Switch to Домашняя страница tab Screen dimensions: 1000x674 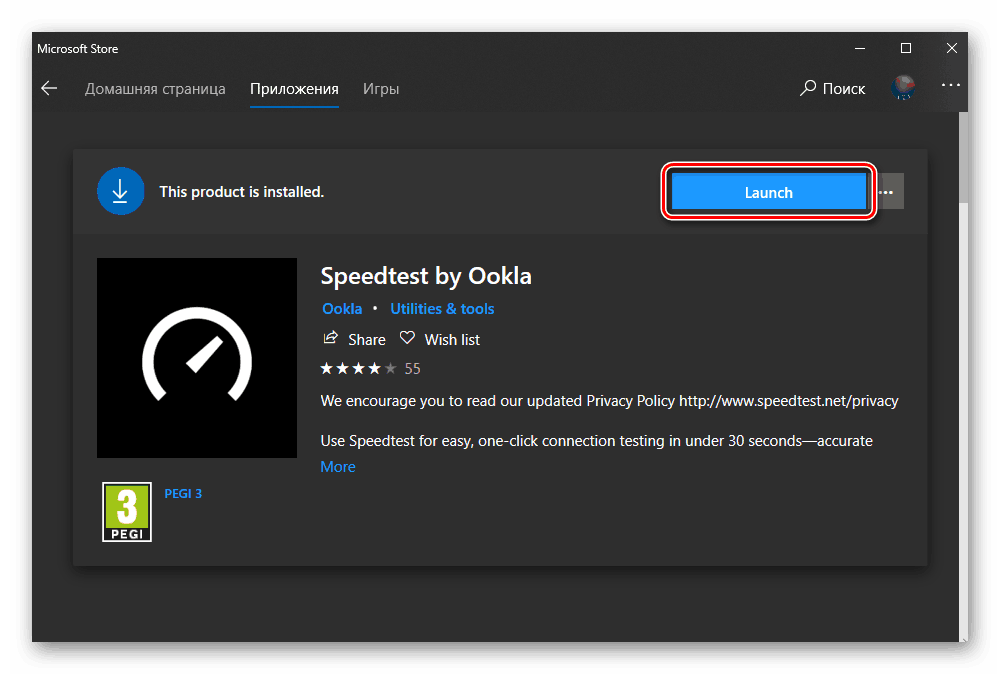point(155,88)
